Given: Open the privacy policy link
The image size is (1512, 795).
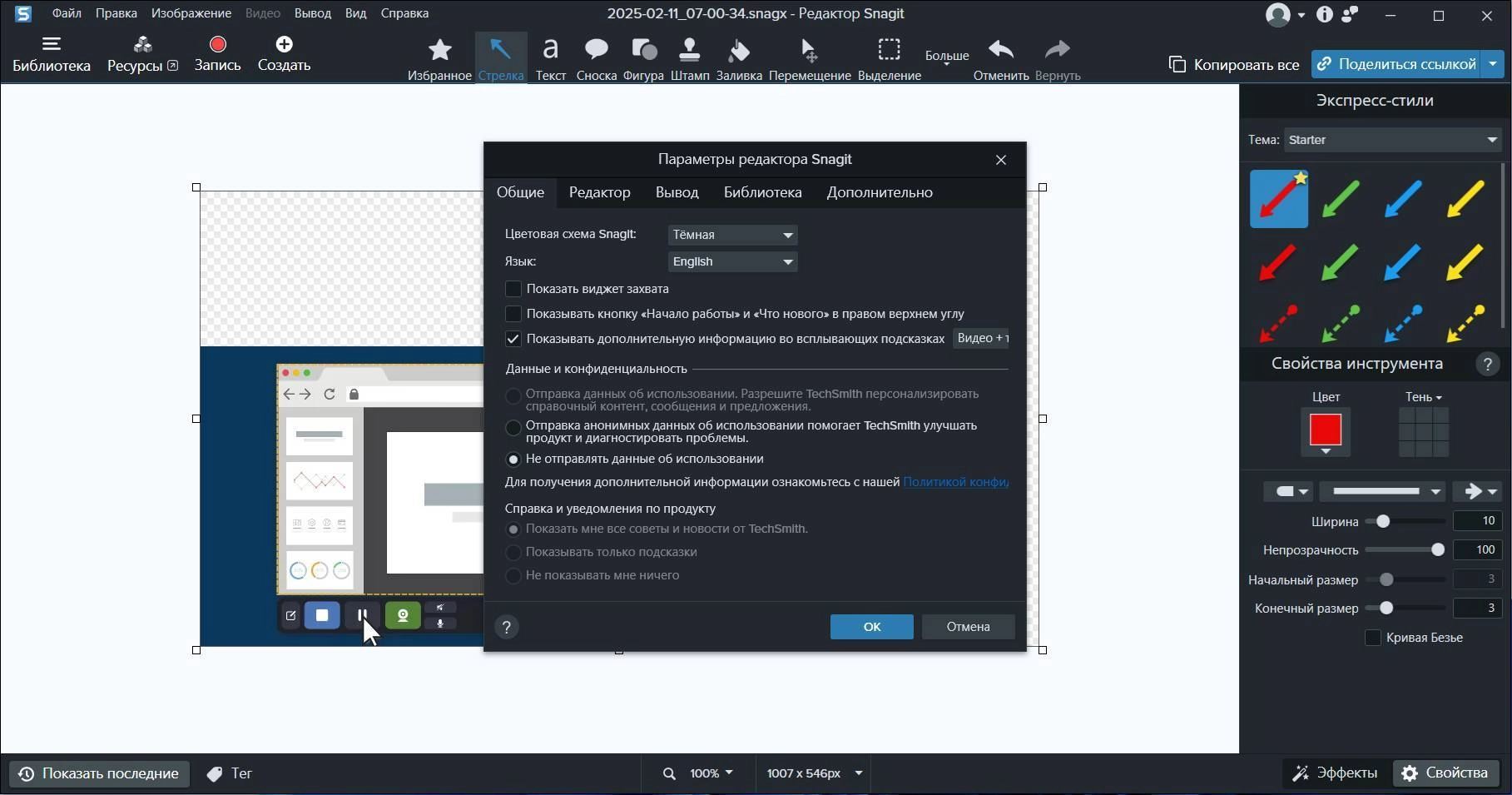Looking at the screenshot, I should coord(955,482).
